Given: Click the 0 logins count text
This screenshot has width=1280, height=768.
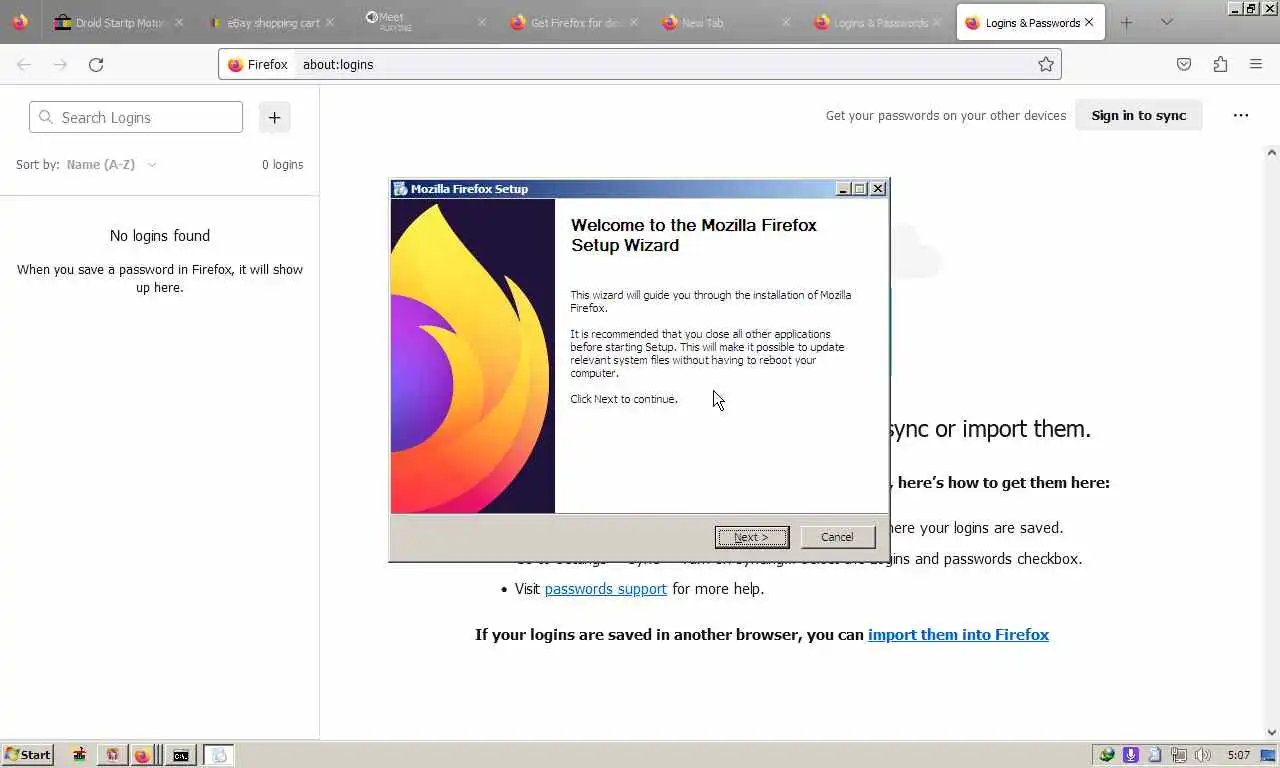Looking at the screenshot, I should [282, 164].
